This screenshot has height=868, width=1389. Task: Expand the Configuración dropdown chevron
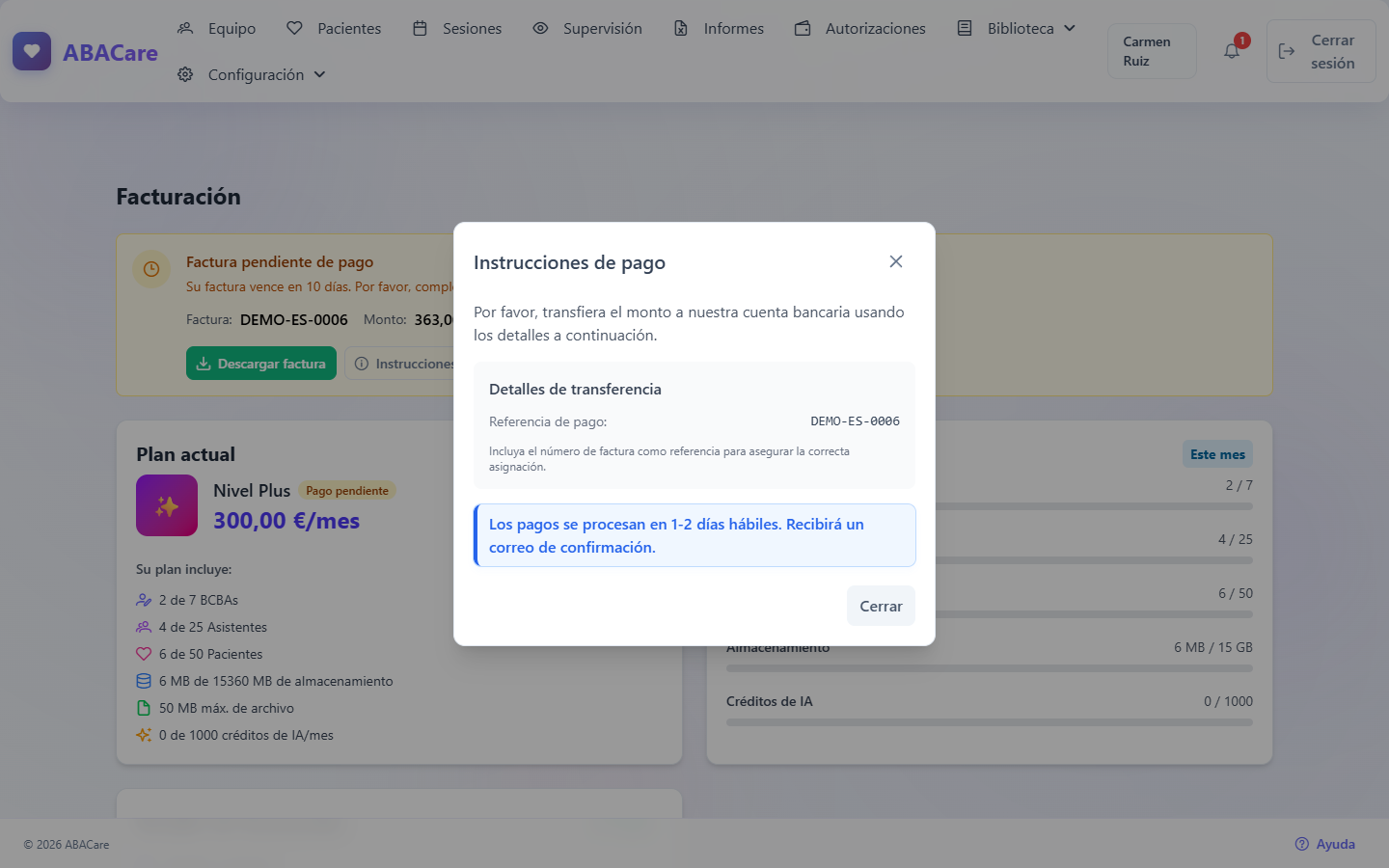320,74
